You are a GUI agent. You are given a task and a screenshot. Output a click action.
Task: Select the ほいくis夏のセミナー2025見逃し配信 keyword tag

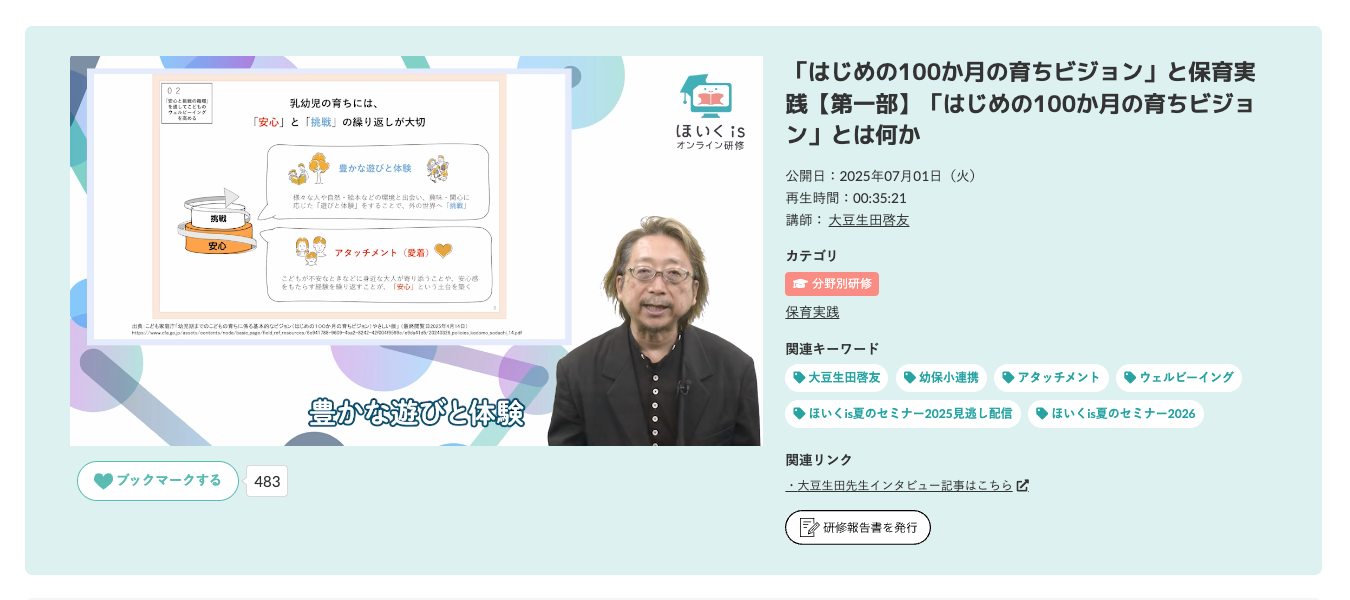tap(903, 413)
